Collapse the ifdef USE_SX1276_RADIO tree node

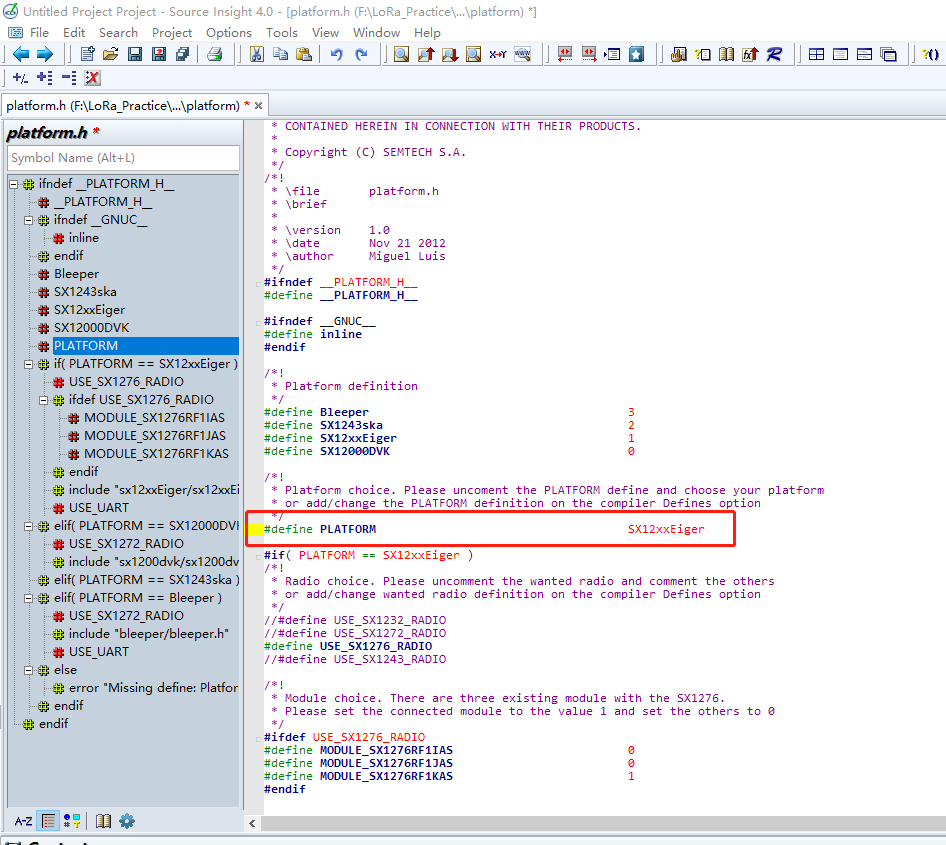(x=43, y=400)
